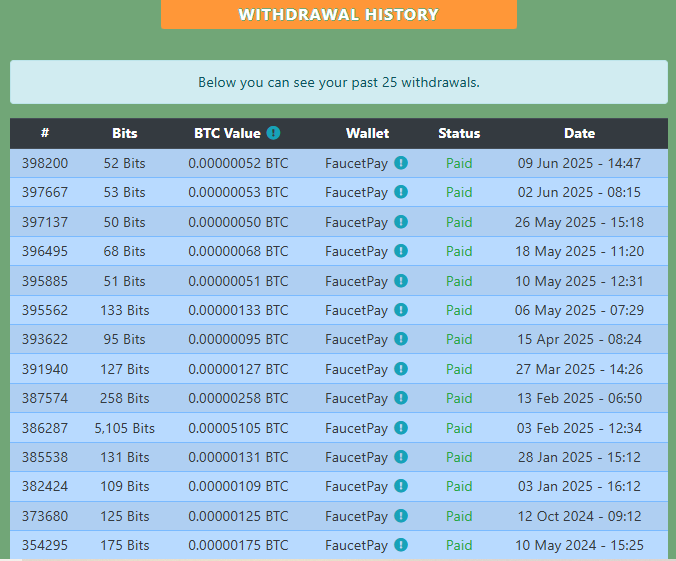The image size is (676, 561).
Task: Click FaucetPay info icon in row 385538
Action: pyautogui.click(x=401, y=457)
